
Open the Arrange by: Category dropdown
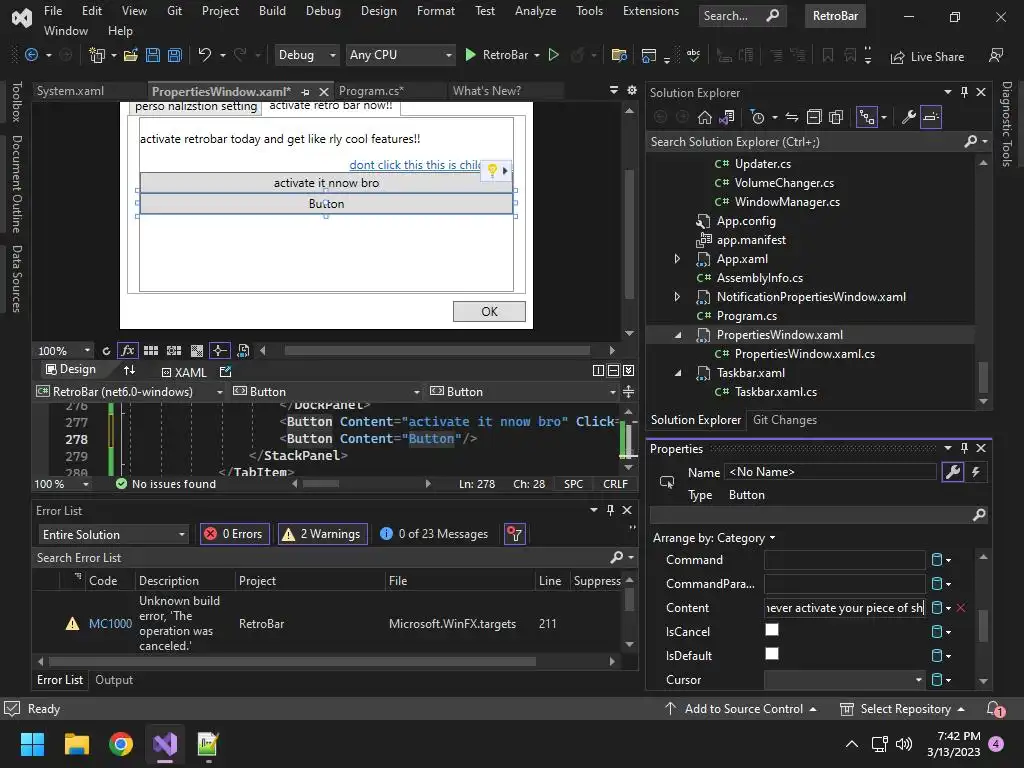pyautogui.click(x=714, y=538)
